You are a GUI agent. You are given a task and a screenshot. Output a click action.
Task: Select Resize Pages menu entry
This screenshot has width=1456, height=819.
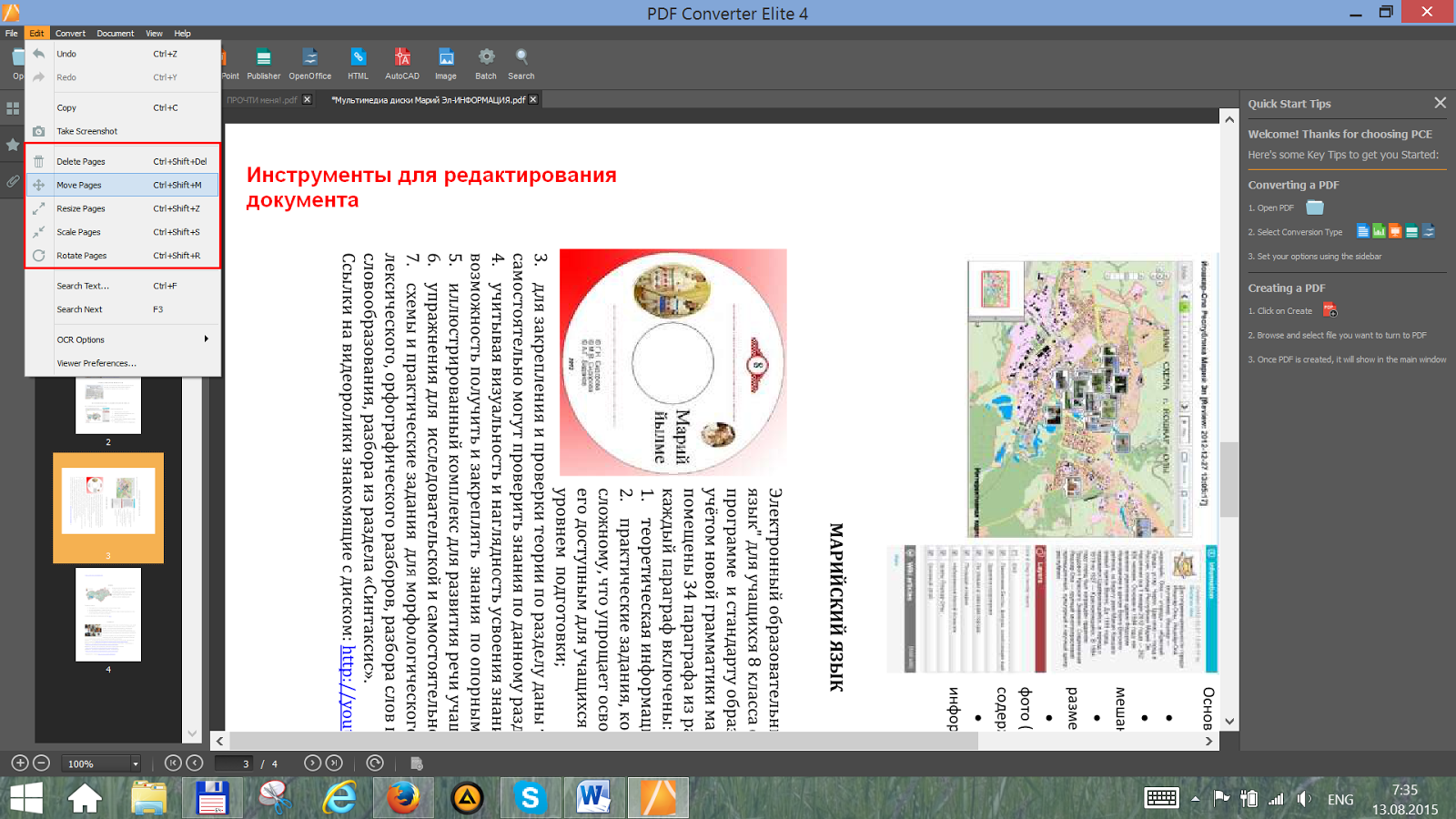[x=123, y=208]
